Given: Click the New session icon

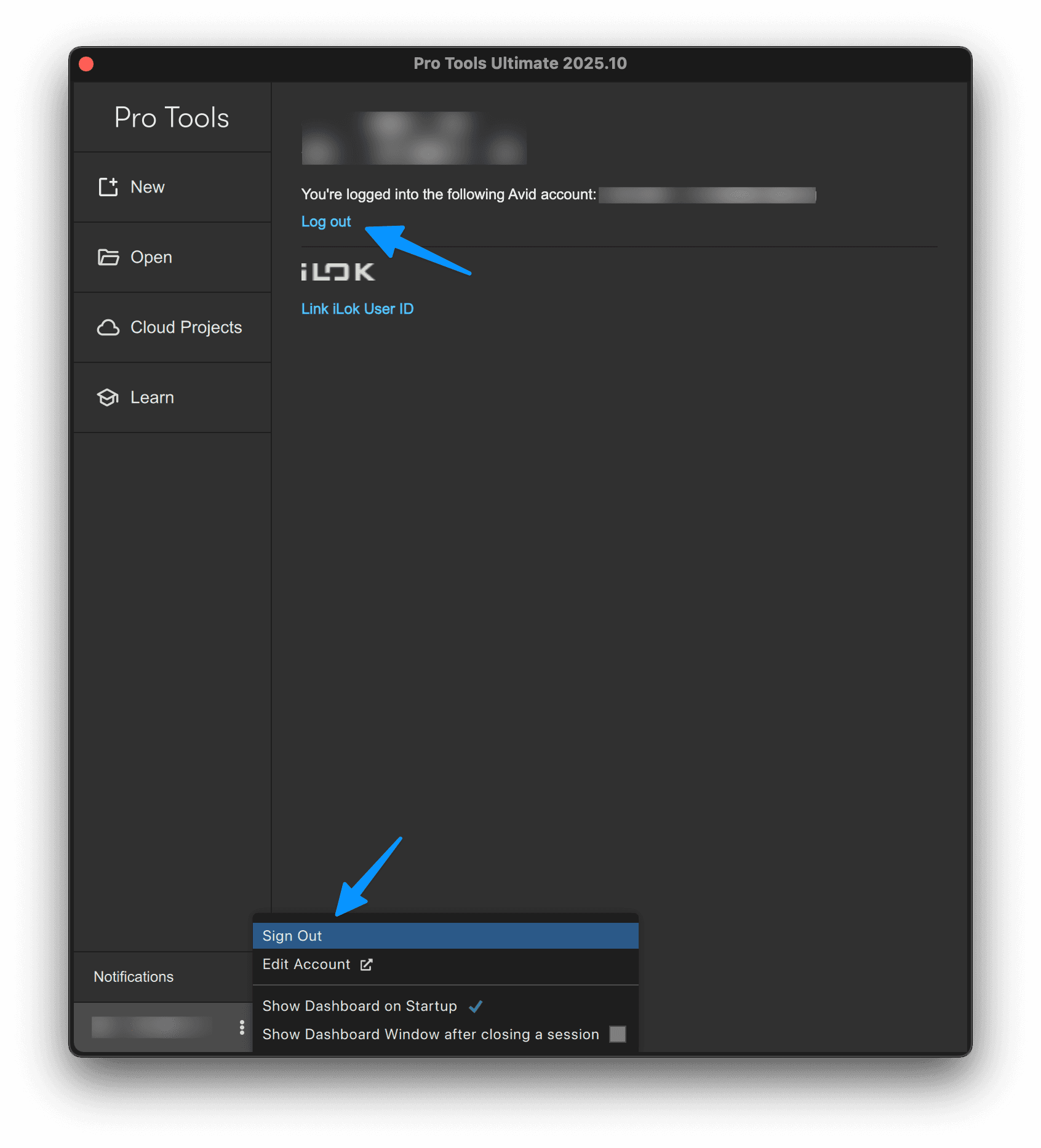Looking at the screenshot, I should (x=108, y=187).
